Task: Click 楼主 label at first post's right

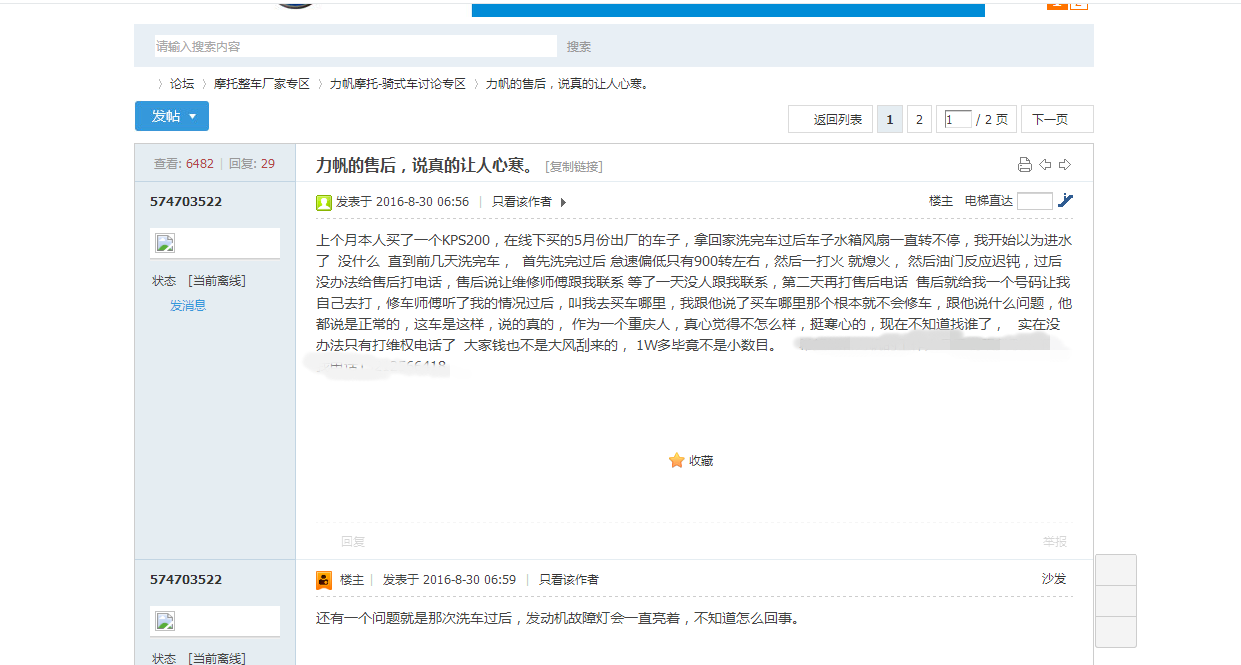Action: point(941,201)
